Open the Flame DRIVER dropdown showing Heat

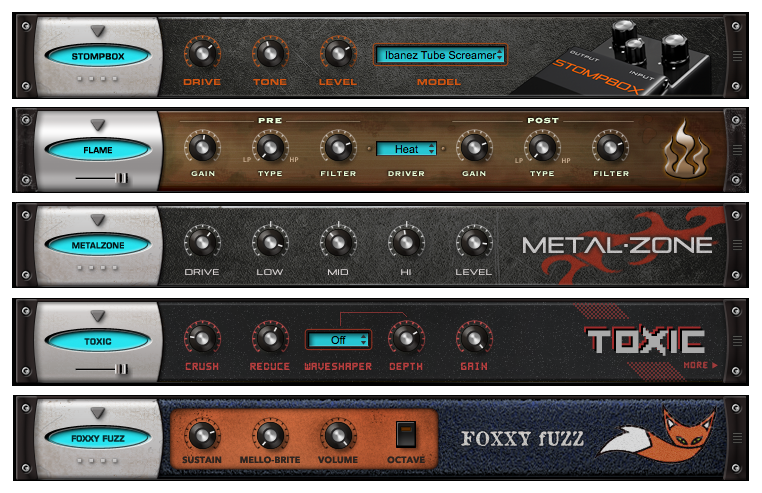click(406, 149)
